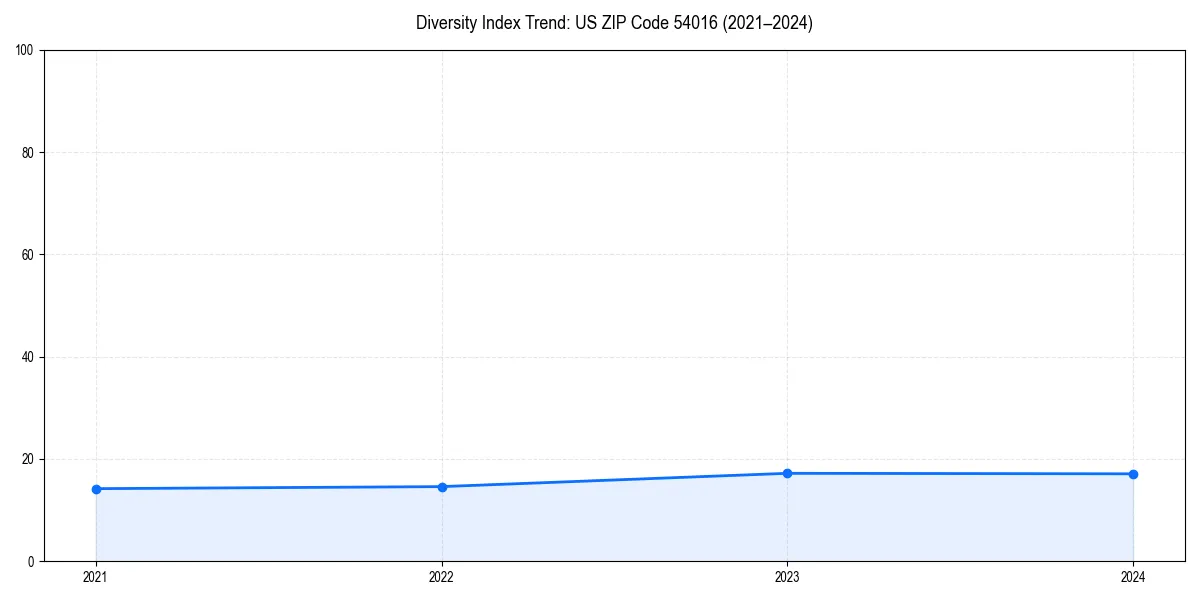Select the 2024 data point marker
This screenshot has height=600, width=1200.
(x=1133, y=473)
